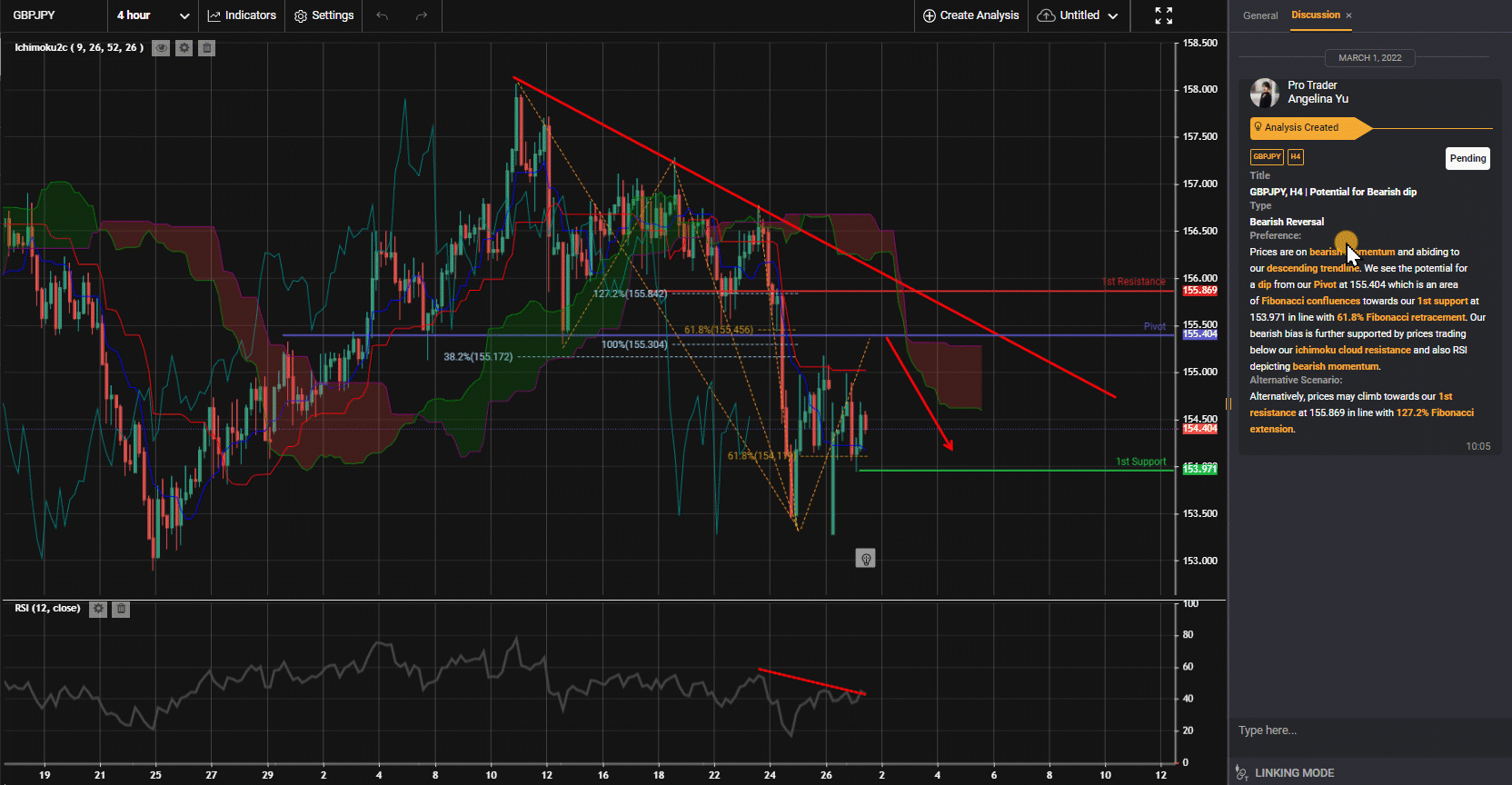Select the Discussion tab
This screenshot has width=1512, height=785.
pos(1316,15)
